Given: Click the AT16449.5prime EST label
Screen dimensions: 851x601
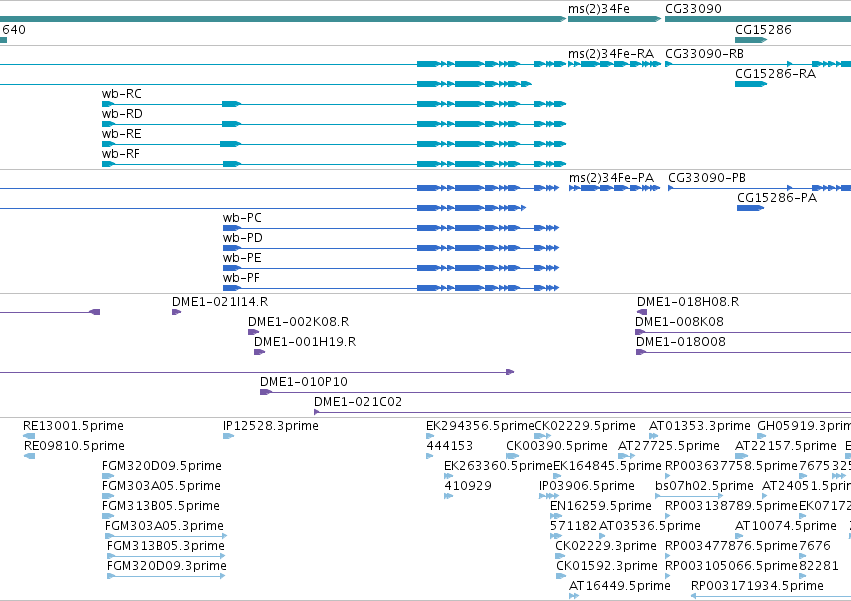Looking at the screenshot, I should pyautogui.click(x=620, y=587).
